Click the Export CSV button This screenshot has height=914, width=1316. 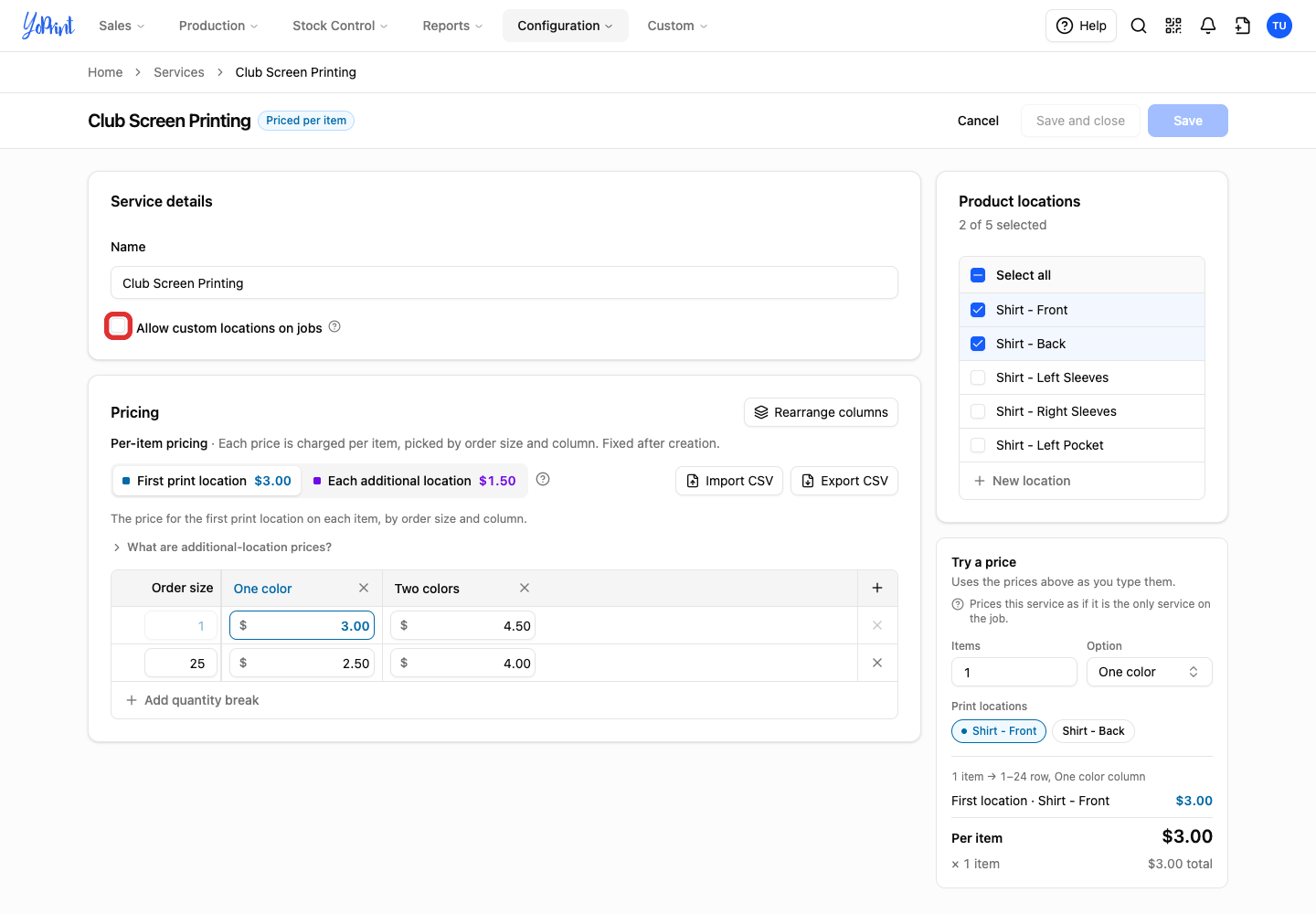(x=844, y=481)
